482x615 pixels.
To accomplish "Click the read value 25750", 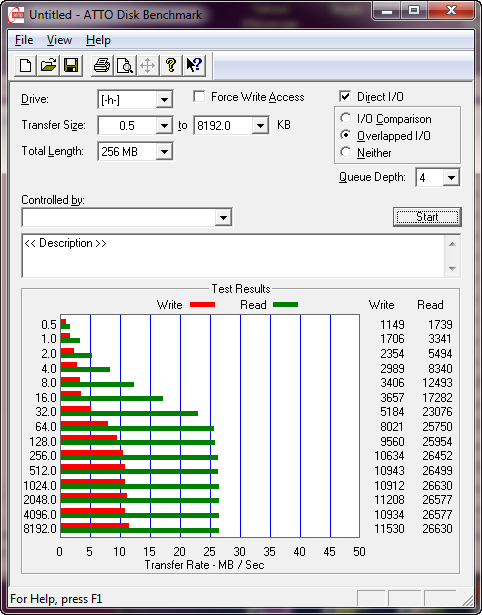I will coord(437,426).
